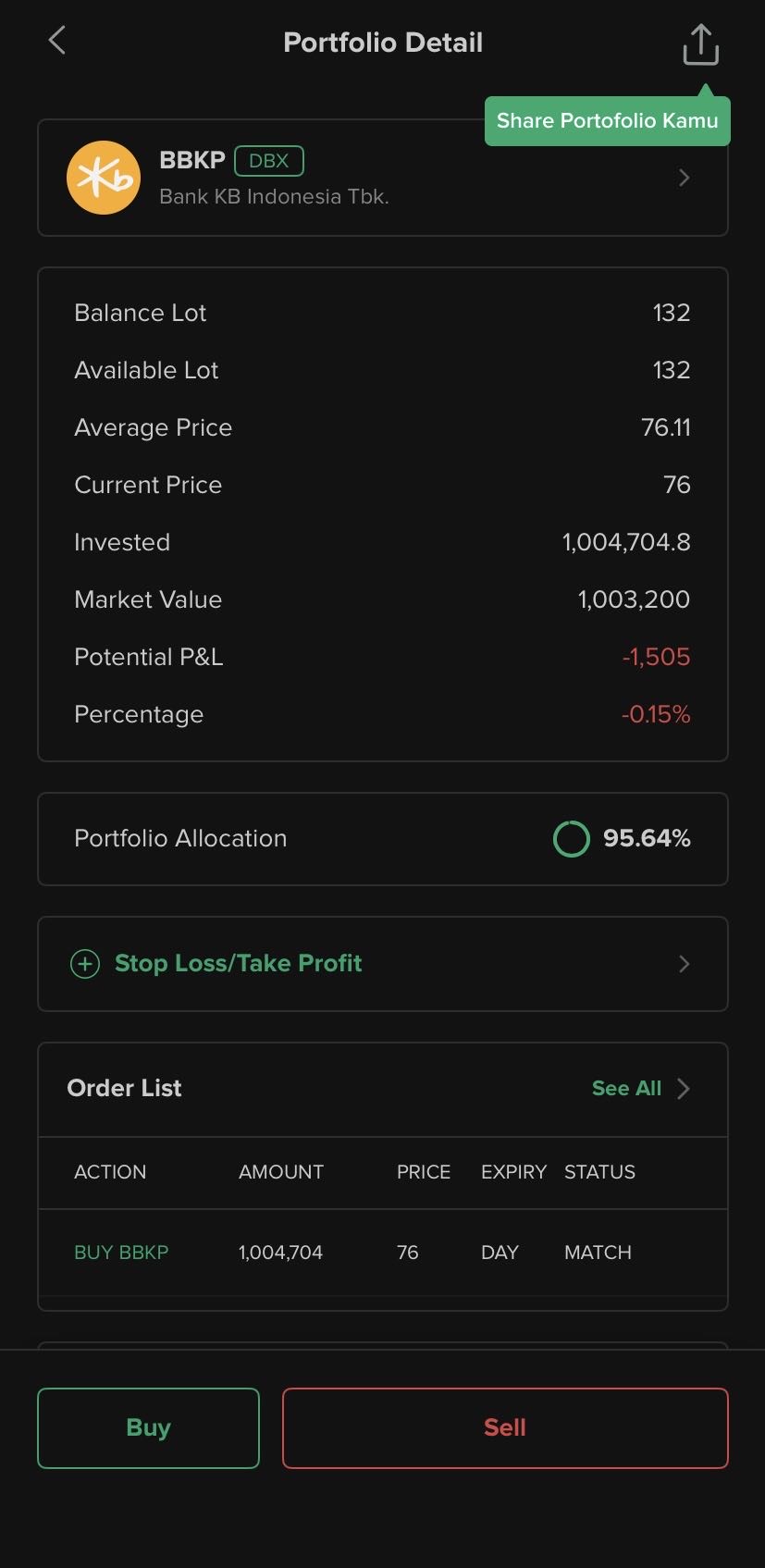Tap the plus circle Stop Loss icon
Image resolution: width=765 pixels, height=1568 pixels.
(85, 964)
